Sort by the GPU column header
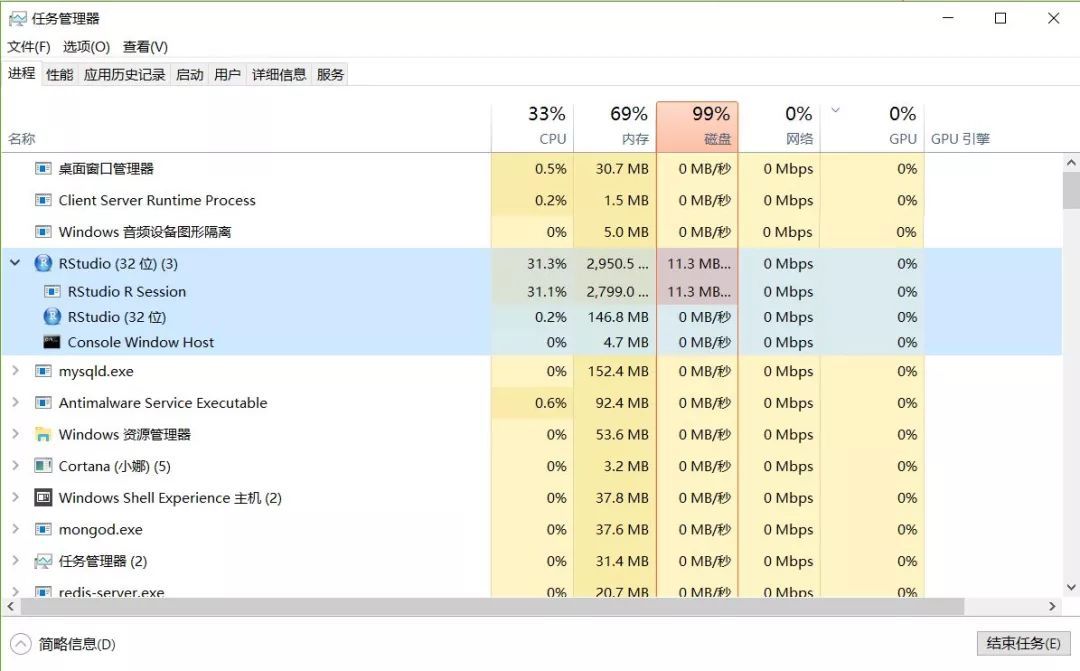 (873, 127)
